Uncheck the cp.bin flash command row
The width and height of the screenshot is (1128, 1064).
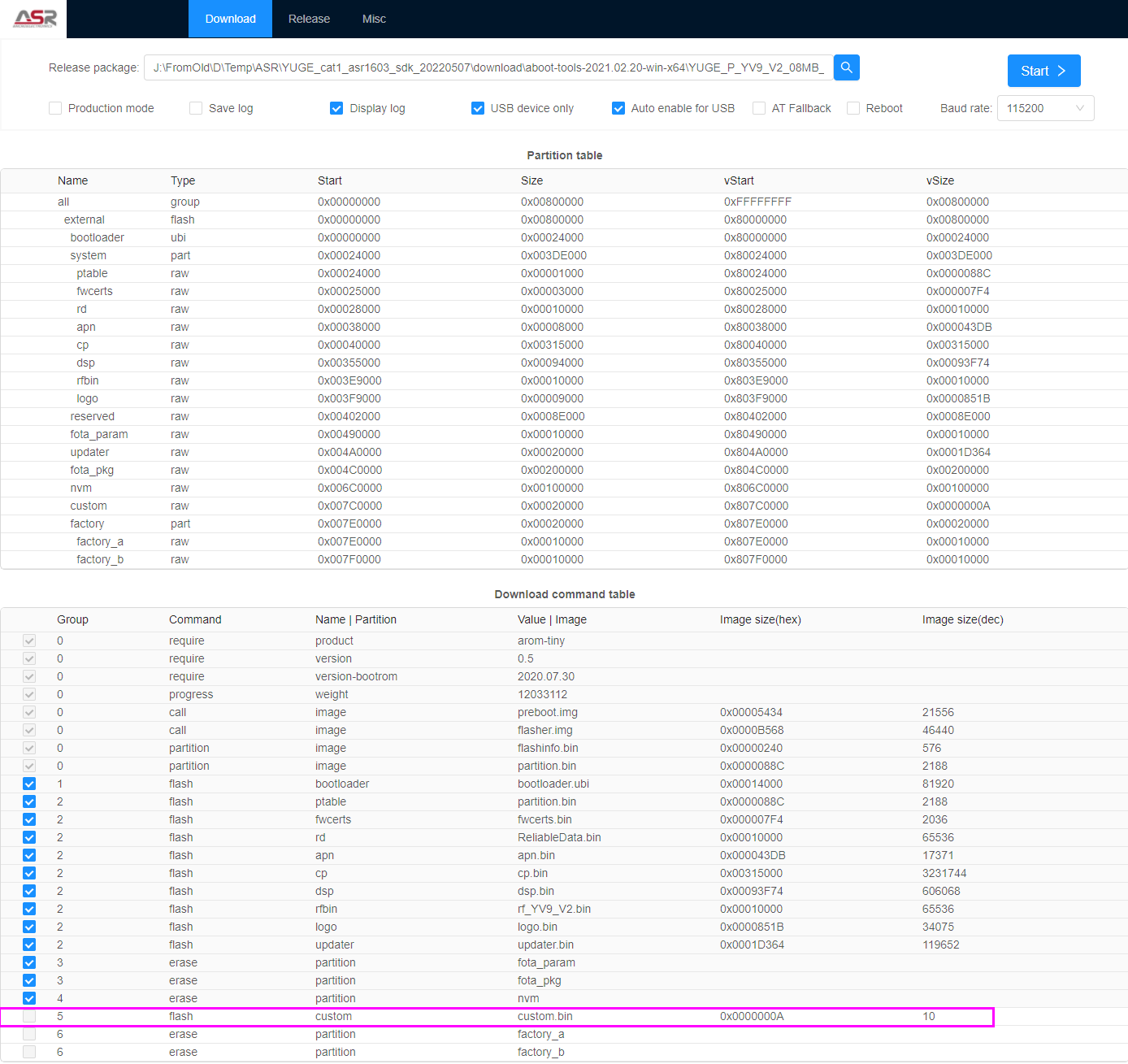(28, 873)
